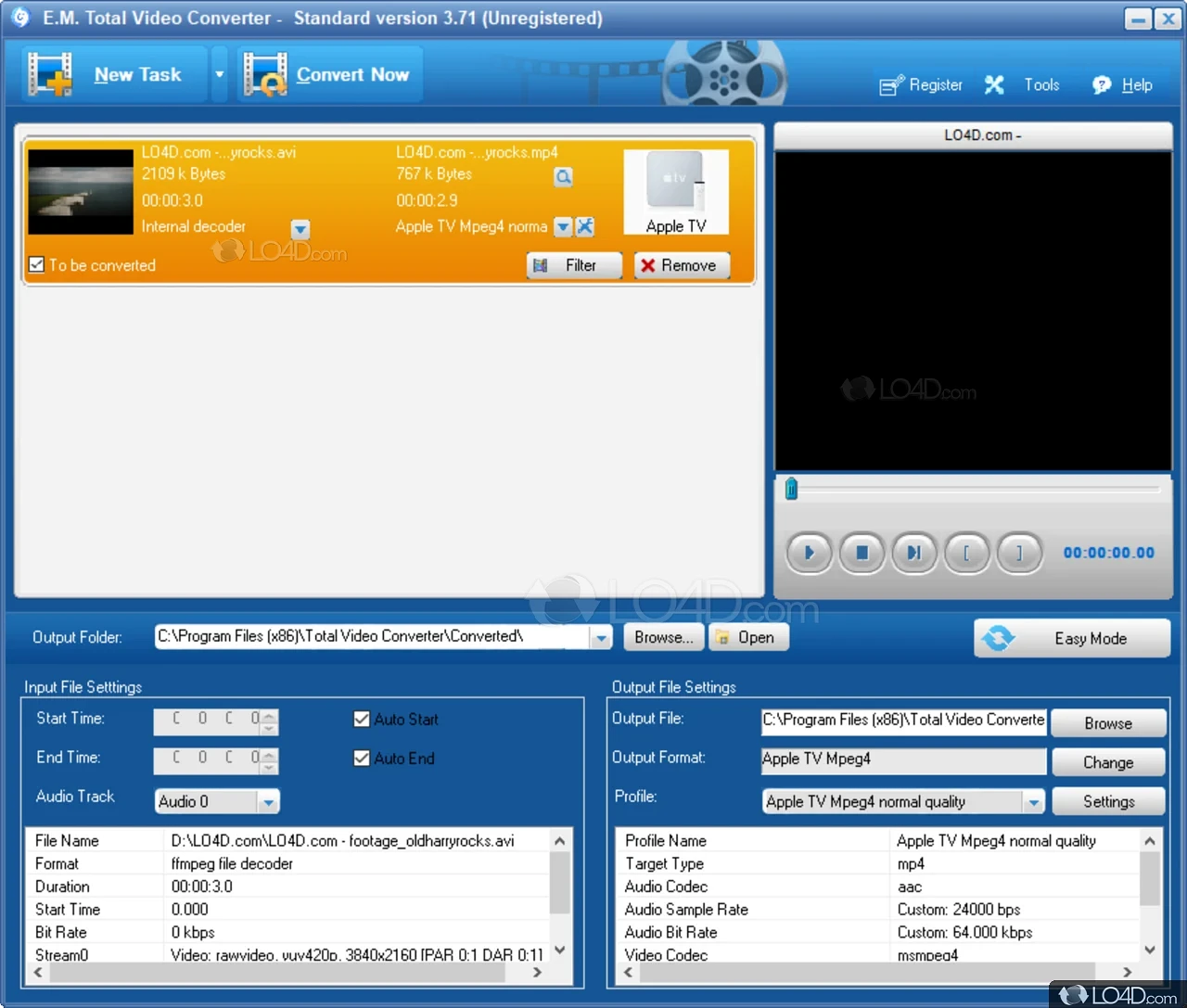
Task: Click the magnifier icon beside output file size
Action: (563, 176)
